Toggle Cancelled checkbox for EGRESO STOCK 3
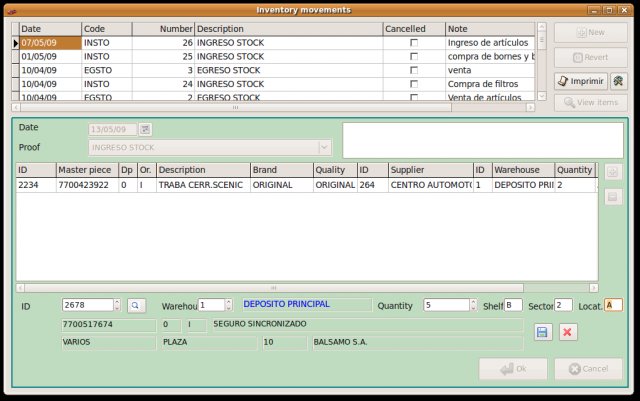The image size is (640, 401). 414,70
